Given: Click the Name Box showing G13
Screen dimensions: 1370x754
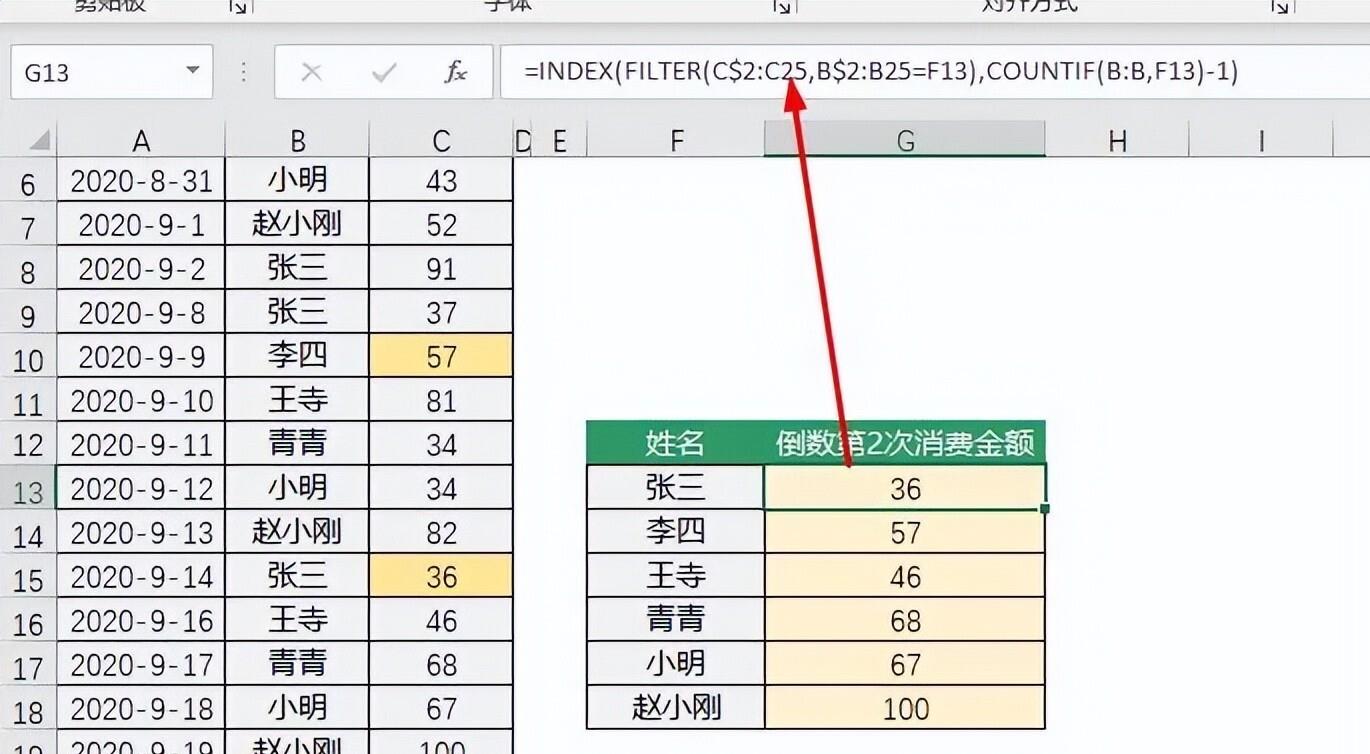Looking at the screenshot, I should 95,72.
